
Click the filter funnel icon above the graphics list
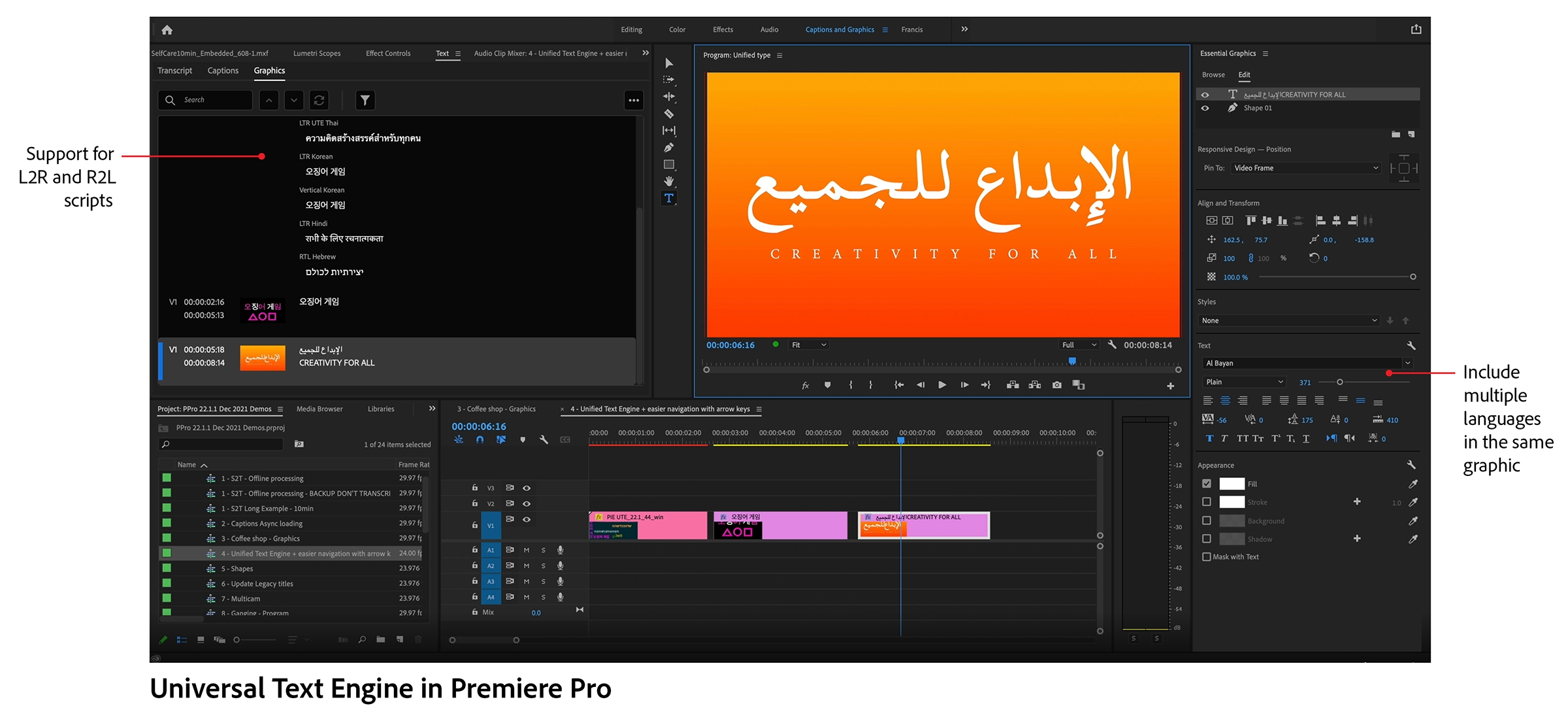(x=365, y=100)
